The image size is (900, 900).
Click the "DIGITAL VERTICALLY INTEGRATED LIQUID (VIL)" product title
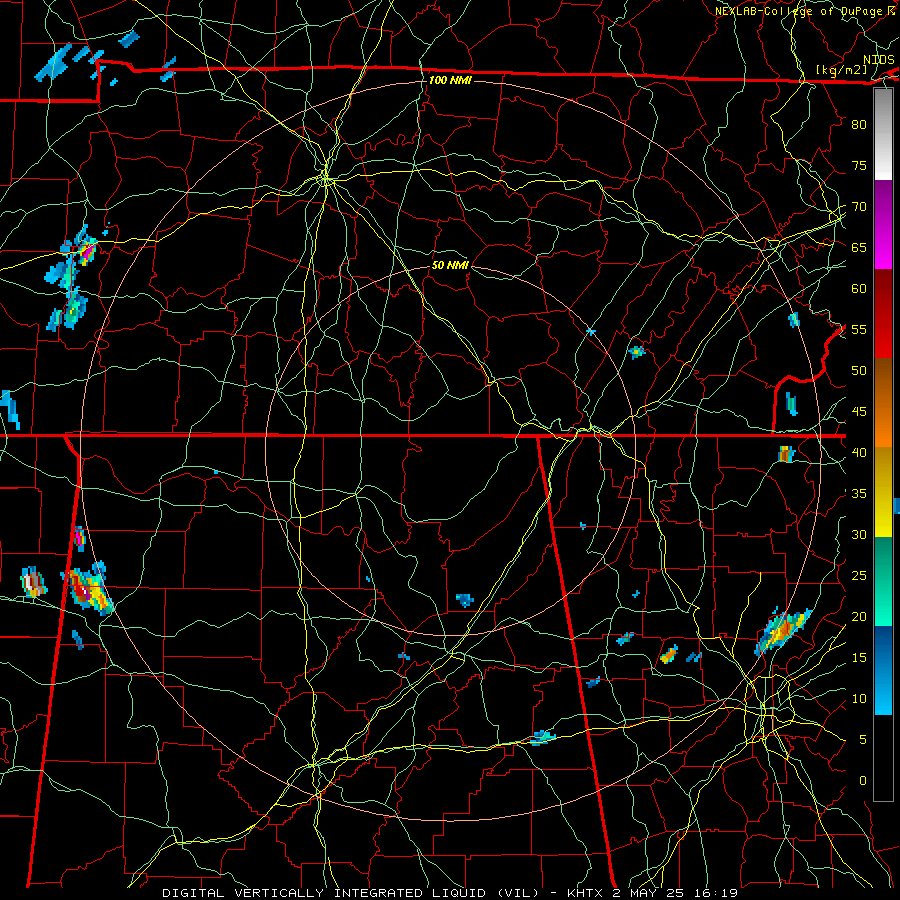tap(351, 893)
